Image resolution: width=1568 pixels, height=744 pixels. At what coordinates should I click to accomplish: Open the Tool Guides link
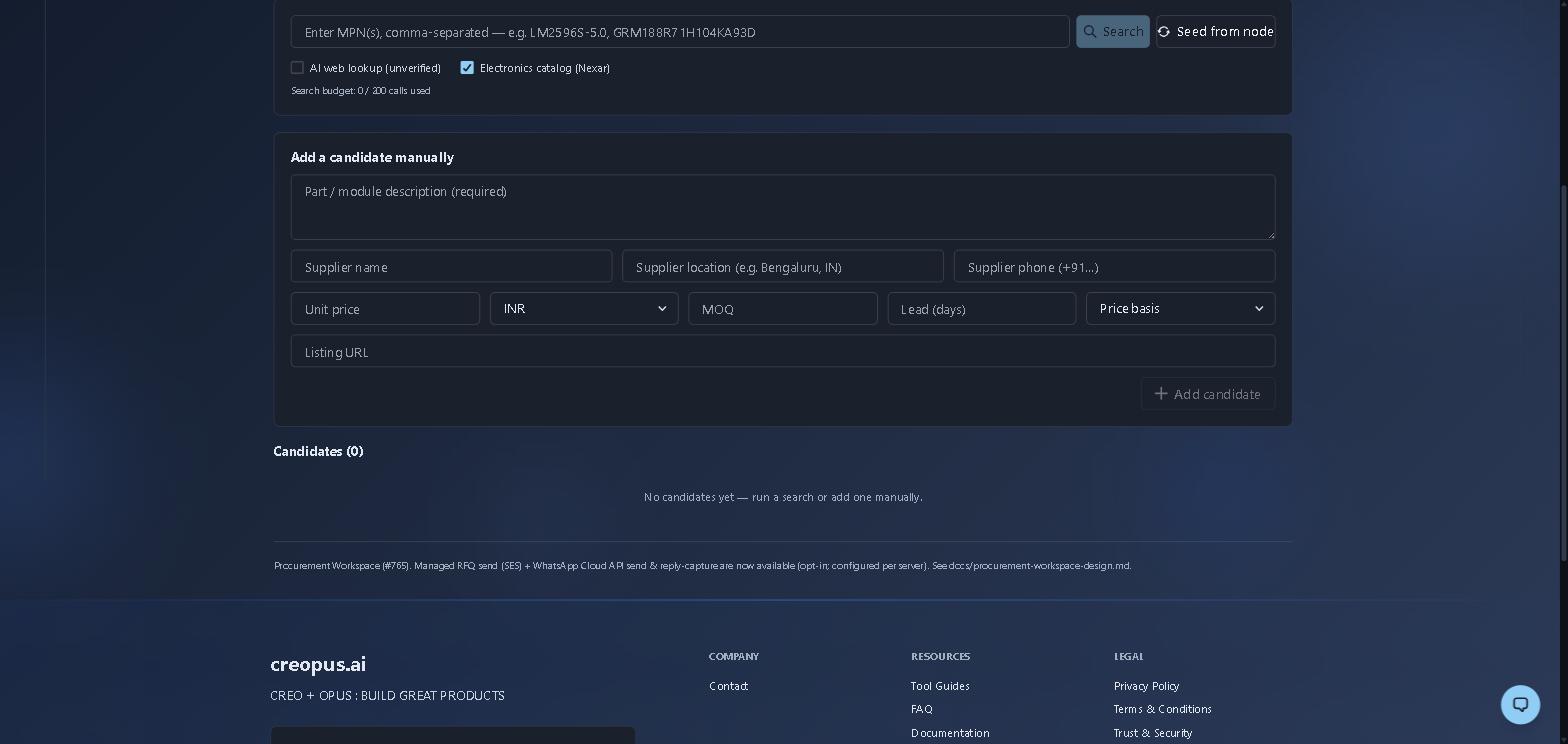click(x=940, y=686)
